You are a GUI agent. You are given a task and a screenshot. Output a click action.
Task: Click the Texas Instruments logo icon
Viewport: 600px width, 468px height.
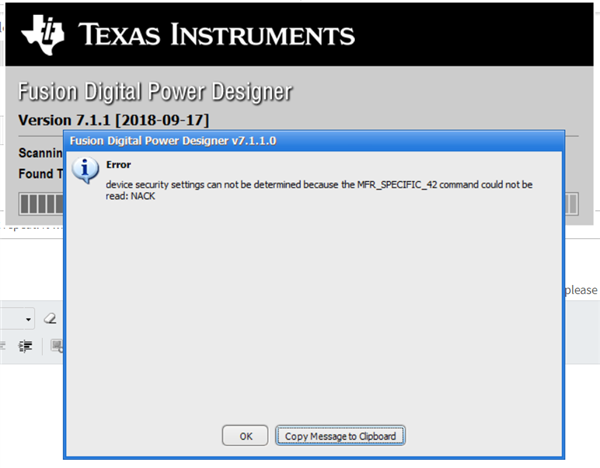(42, 35)
